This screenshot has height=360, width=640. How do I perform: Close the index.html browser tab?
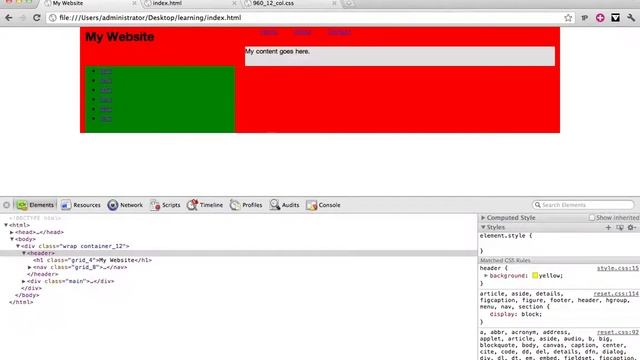(x=234, y=3)
